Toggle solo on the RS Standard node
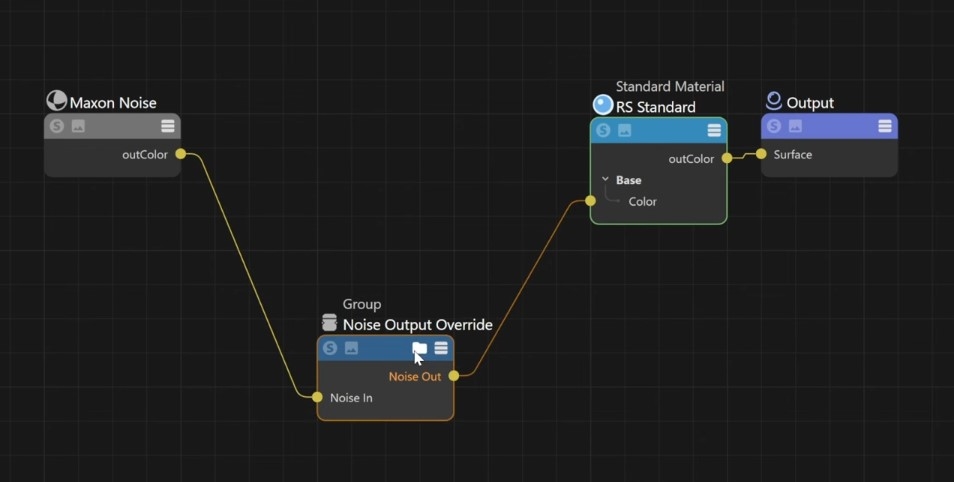This screenshot has height=482, width=954. pyautogui.click(x=603, y=131)
